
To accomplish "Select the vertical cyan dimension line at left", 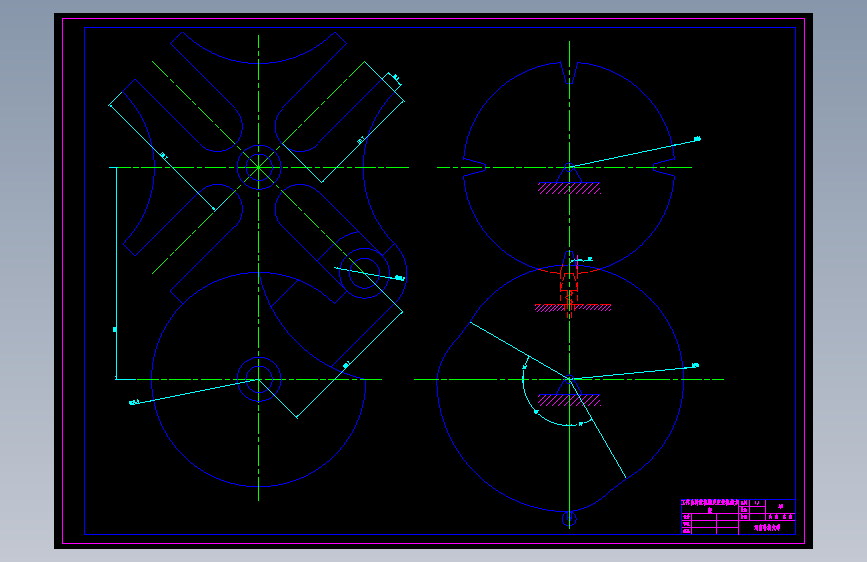I will tap(116, 273).
